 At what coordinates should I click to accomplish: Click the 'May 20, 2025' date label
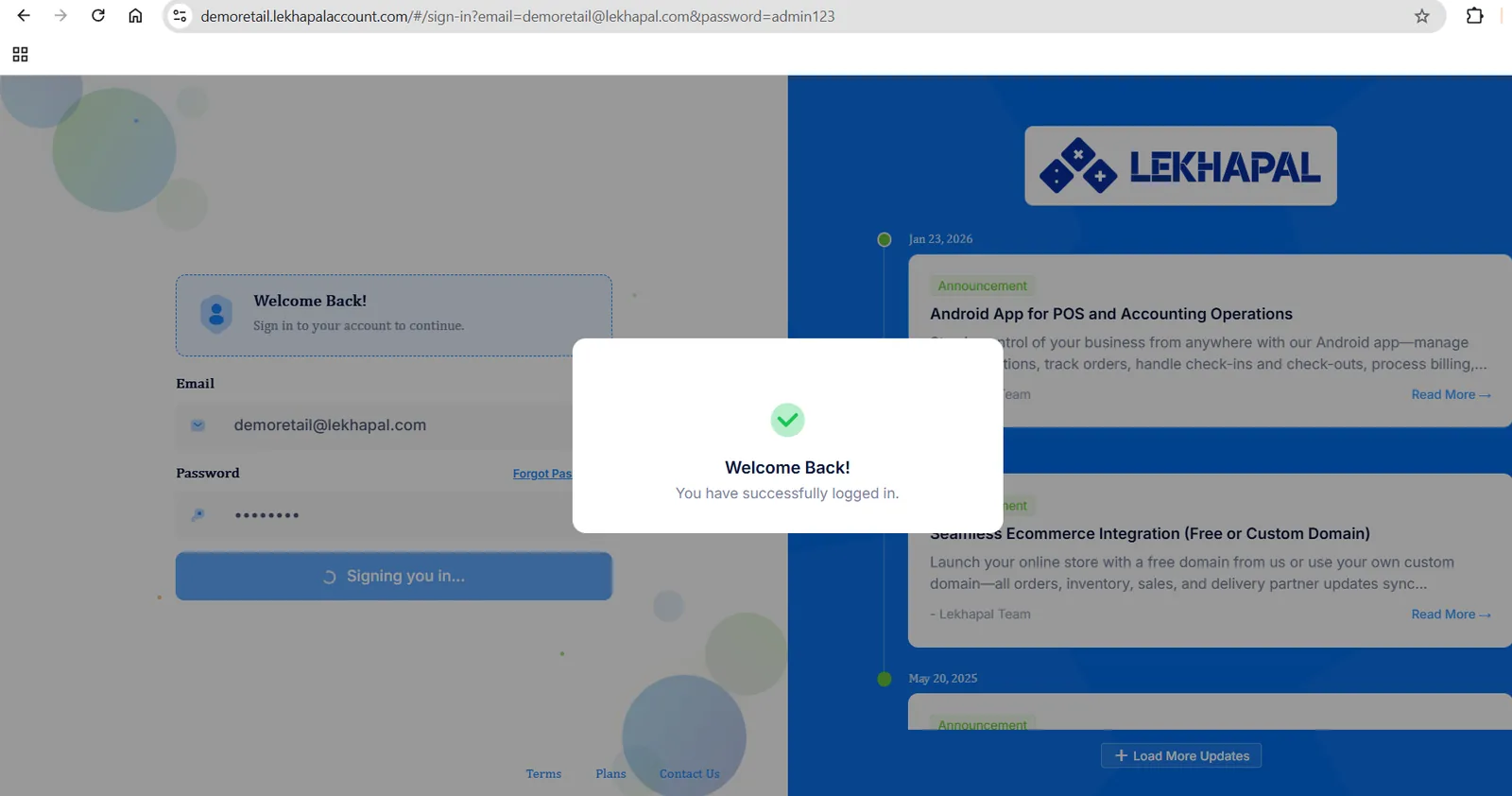click(x=943, y=679)
